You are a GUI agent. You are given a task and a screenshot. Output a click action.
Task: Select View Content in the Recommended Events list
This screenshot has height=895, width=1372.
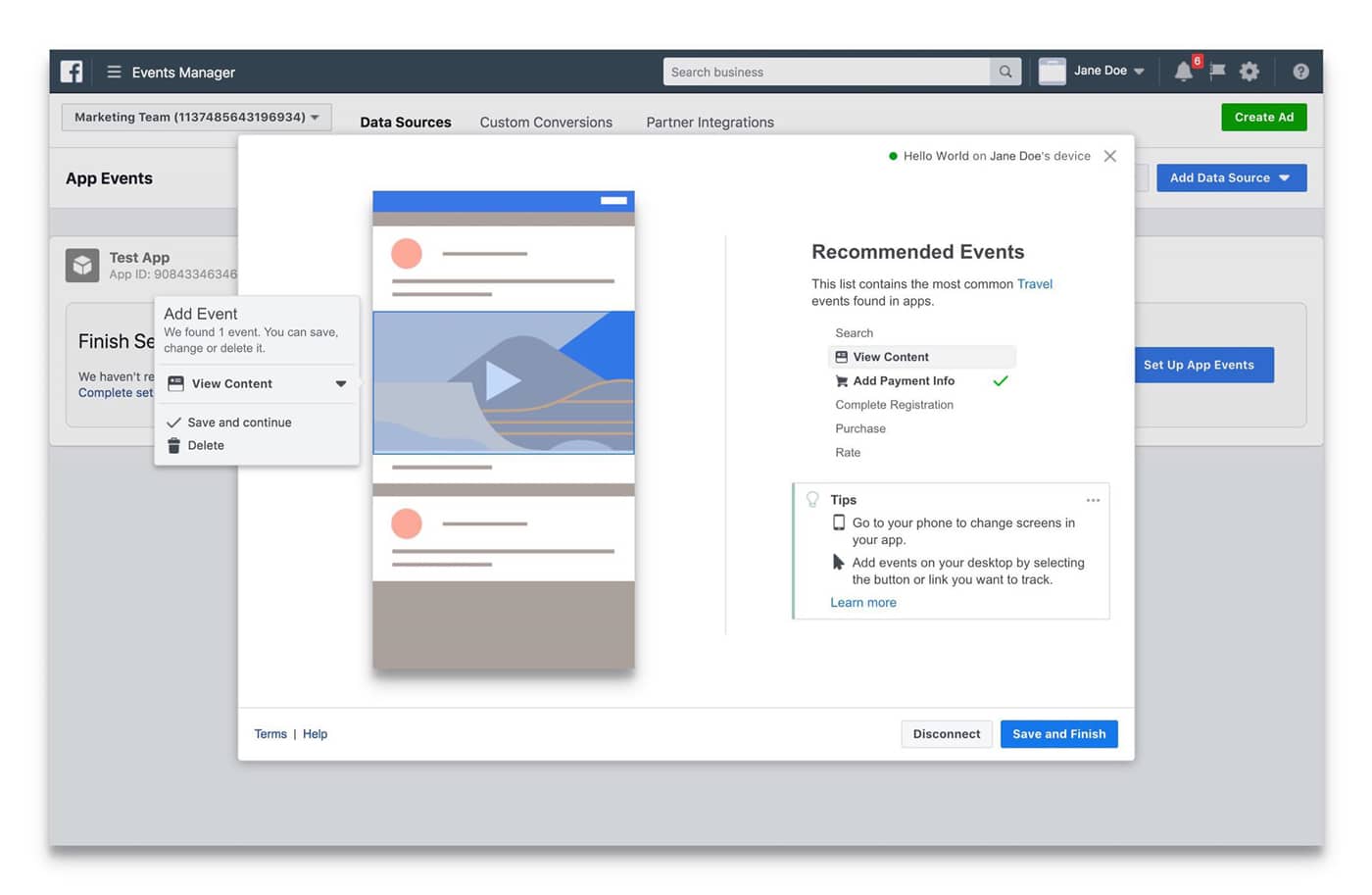coord(921,357)
